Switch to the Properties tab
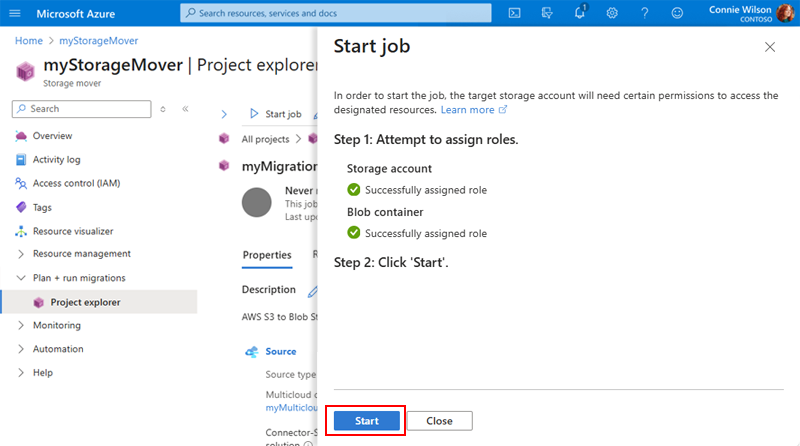This screenshot has height=446, width=800. [x=267, y=255]
